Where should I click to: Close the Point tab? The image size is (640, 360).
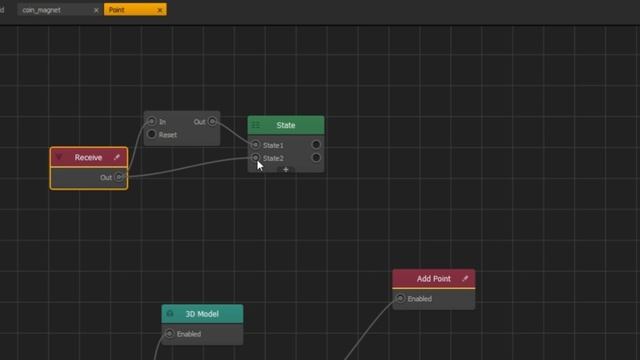[x=160, y=10]
